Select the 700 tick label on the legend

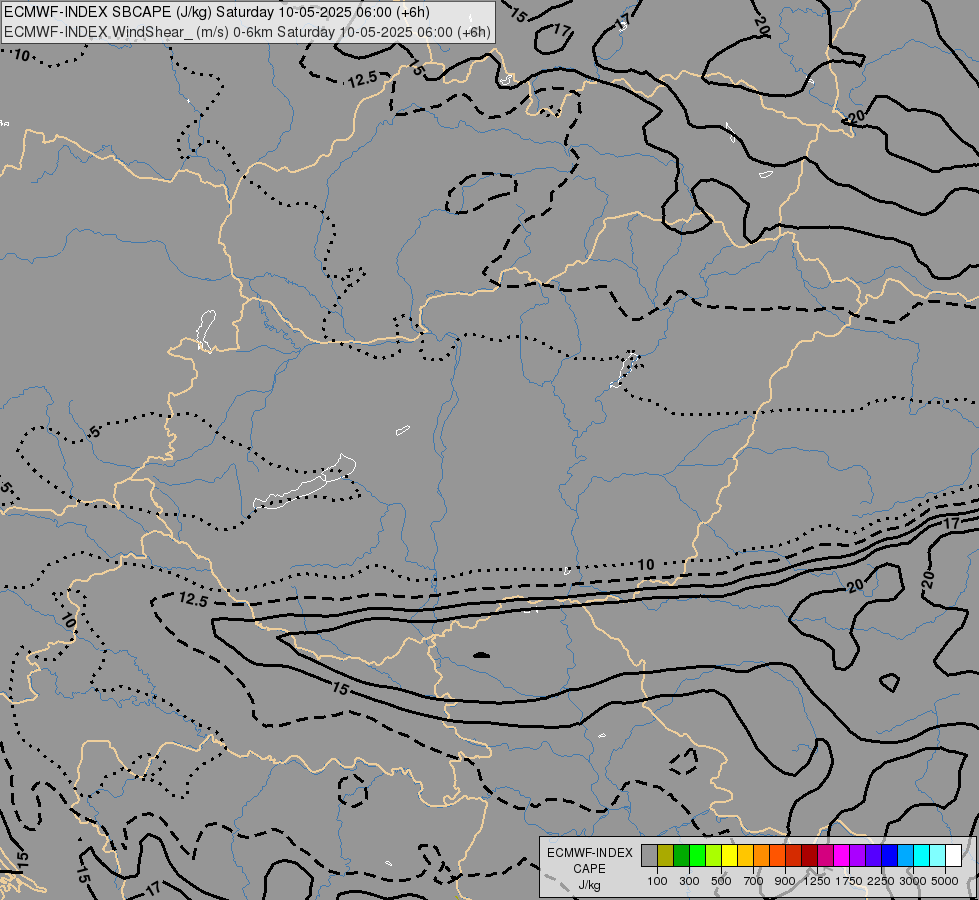point(754,881)
